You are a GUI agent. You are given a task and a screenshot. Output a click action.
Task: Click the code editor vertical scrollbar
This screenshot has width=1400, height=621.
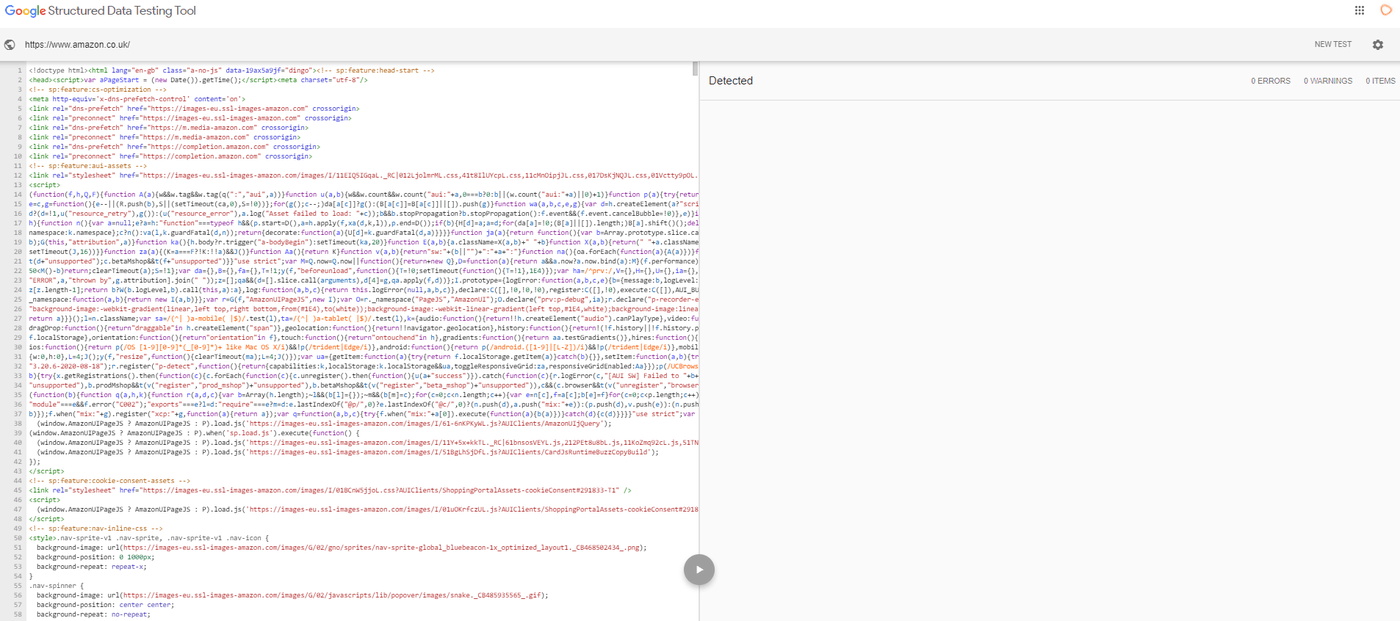click(x=696, y=69)
